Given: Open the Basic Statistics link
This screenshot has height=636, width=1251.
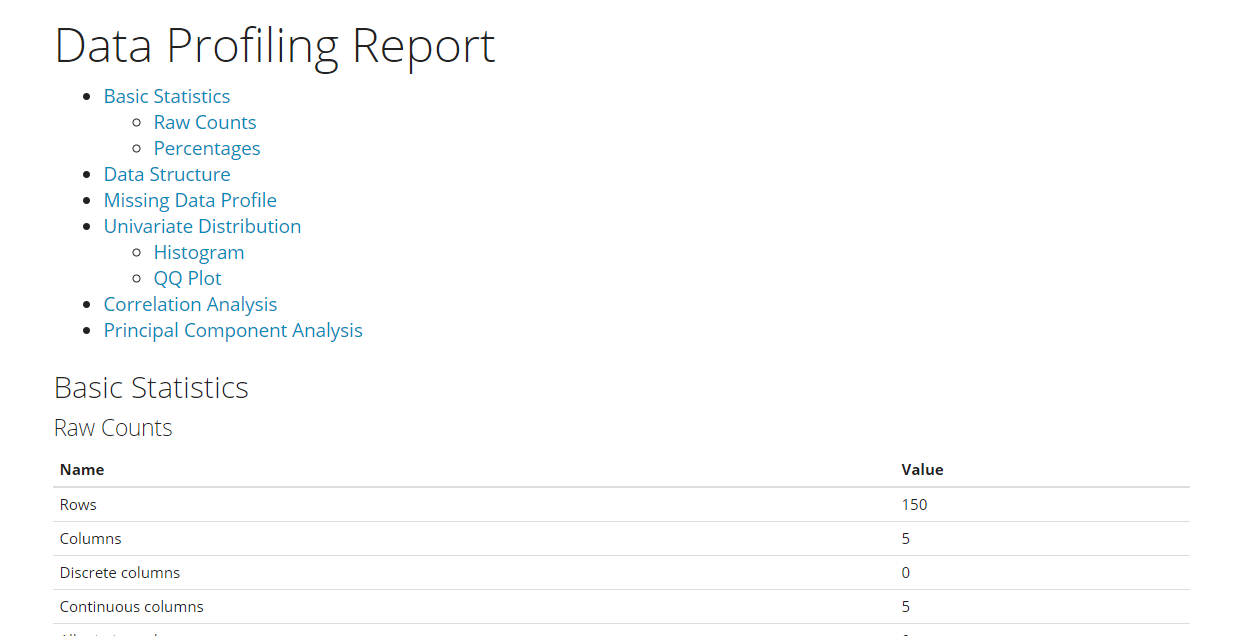Looking at the screenshot, I should click(x=167, y=97).
